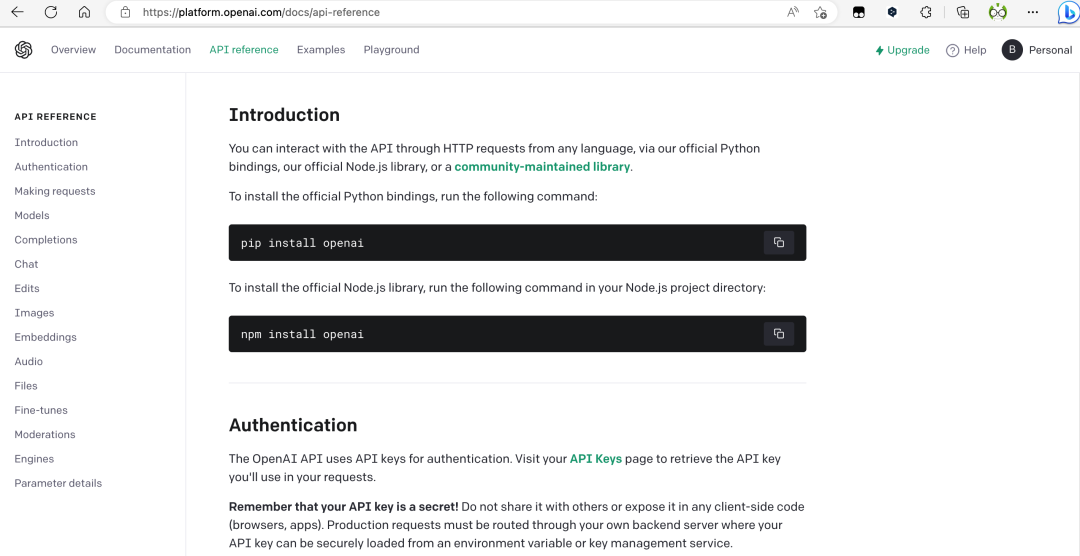This screenshot has height=556, width=1080.
Task: Switch to the Playground tab
Action: 391,50
